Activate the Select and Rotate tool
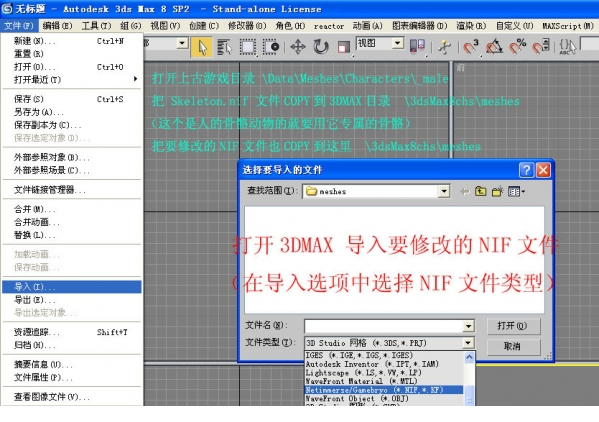The width and height of the screenshot is (599, 422). (x=321, y=47)
